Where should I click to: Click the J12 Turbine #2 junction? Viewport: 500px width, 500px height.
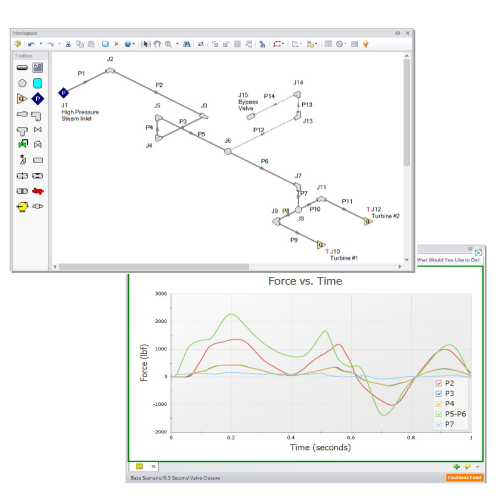pyautogui.click(x=368, y=221)
